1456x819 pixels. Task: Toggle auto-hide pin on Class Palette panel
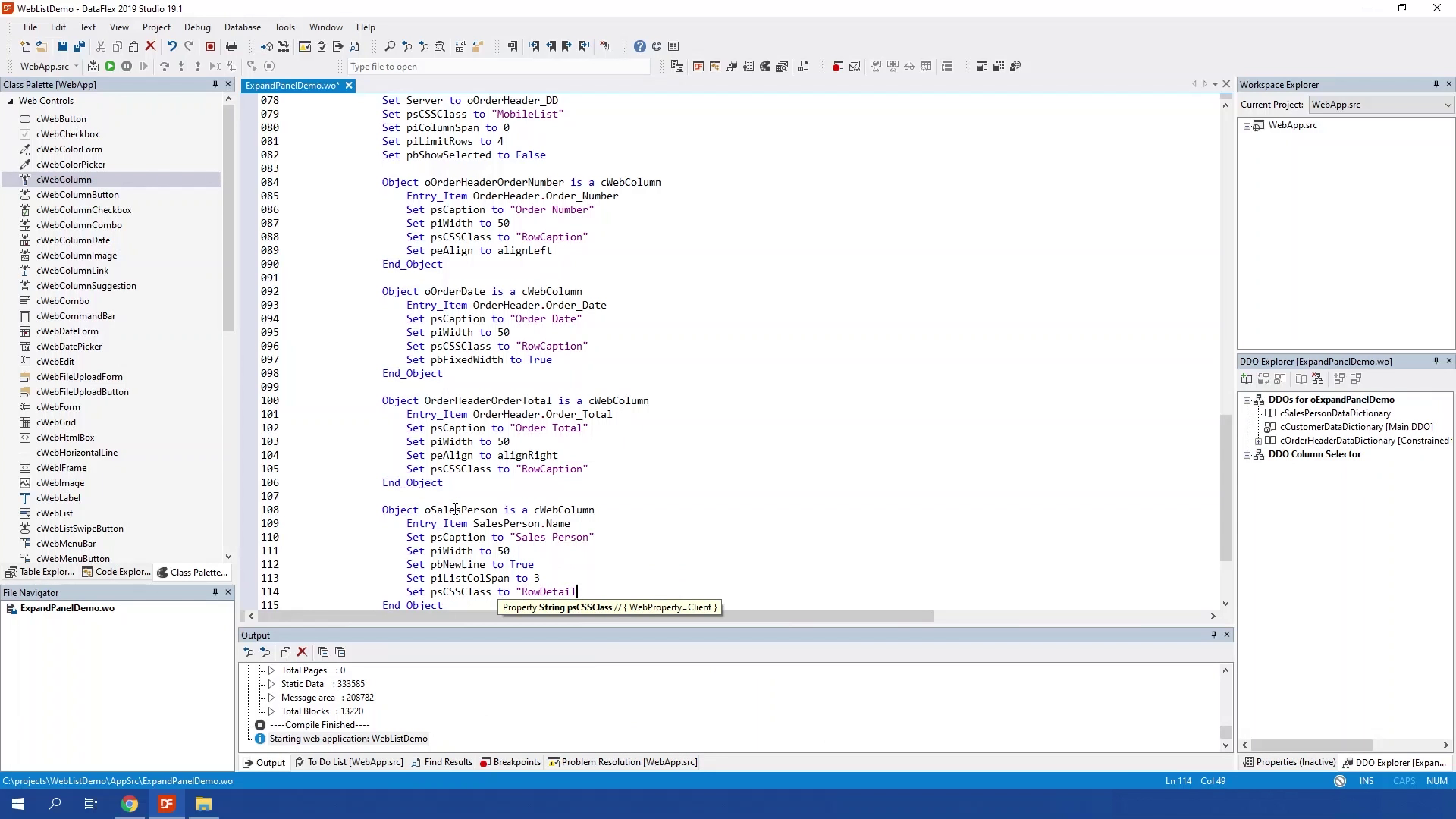(215, 84)
